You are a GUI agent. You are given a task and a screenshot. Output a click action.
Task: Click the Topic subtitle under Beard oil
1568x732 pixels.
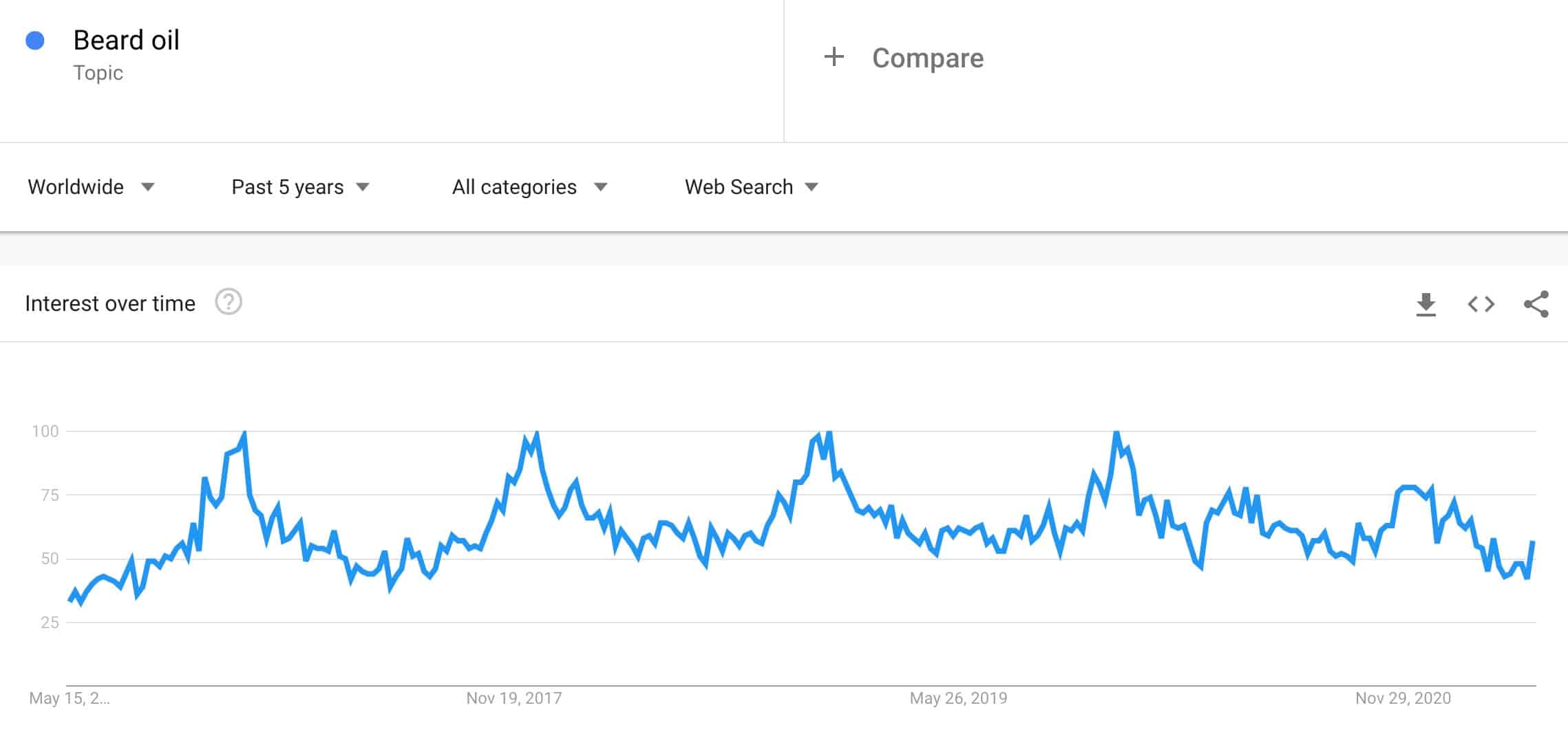pyautogui.click(x=98, y=72)
